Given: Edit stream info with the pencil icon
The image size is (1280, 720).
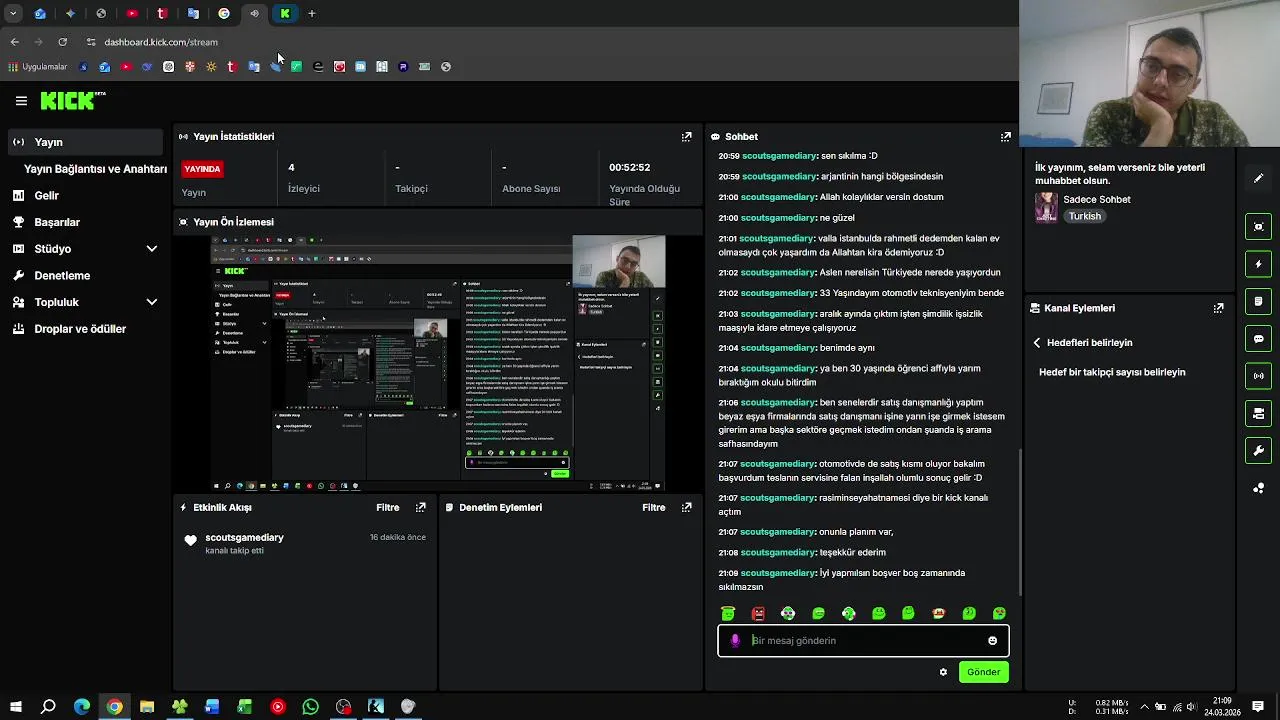Looking at the screenshot, I should coord(1258,178).
